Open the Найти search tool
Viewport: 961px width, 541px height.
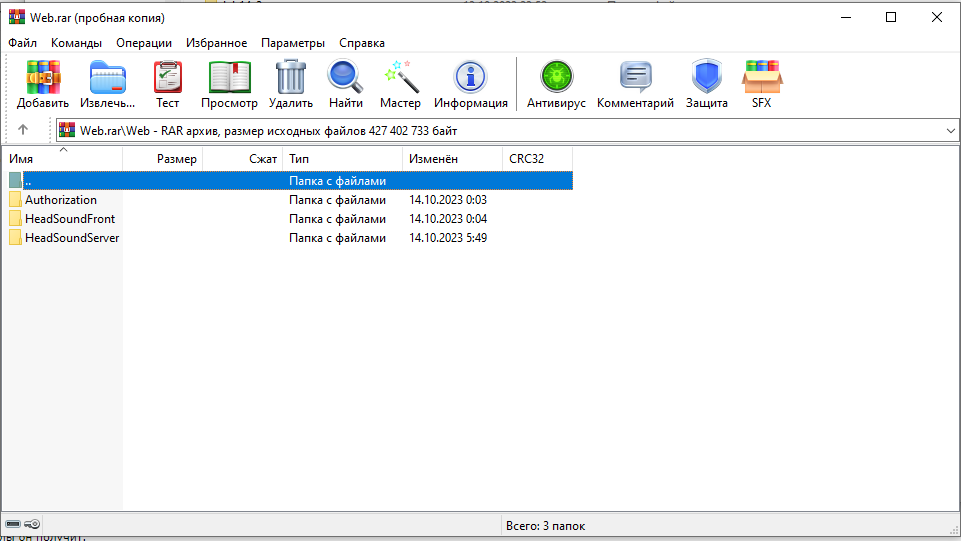coord(345,84)
